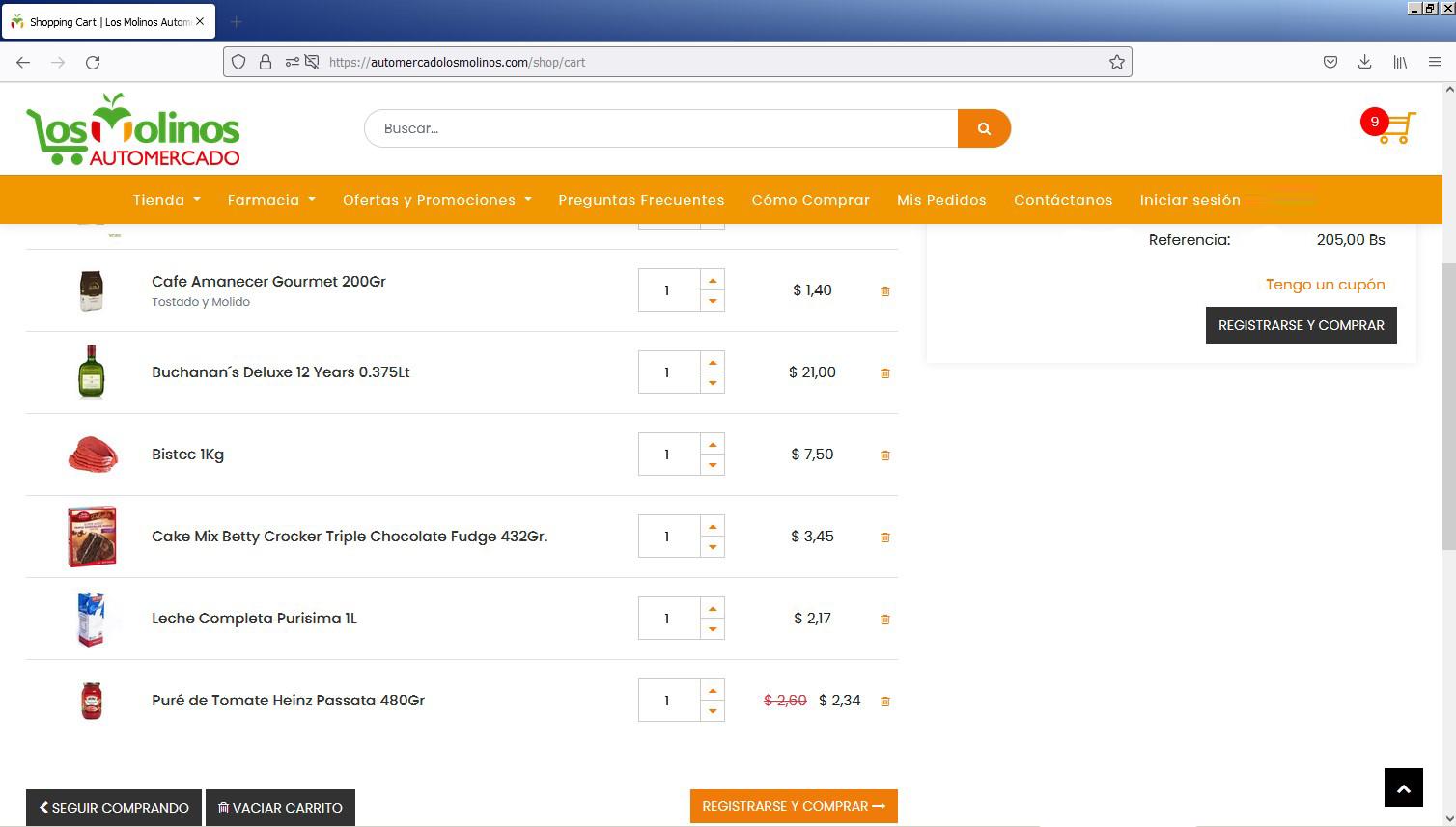Open Mis Pedidos in navigation bar
This screenshot has width=1456, height=827.
pos(941,200)
